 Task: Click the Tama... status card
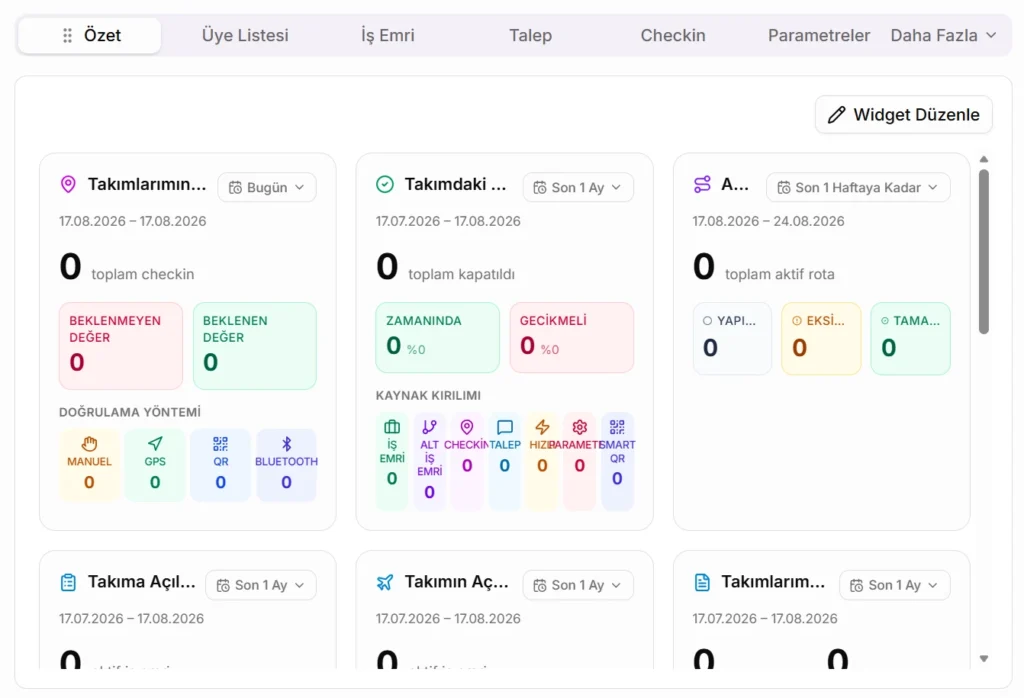(910, 338)
